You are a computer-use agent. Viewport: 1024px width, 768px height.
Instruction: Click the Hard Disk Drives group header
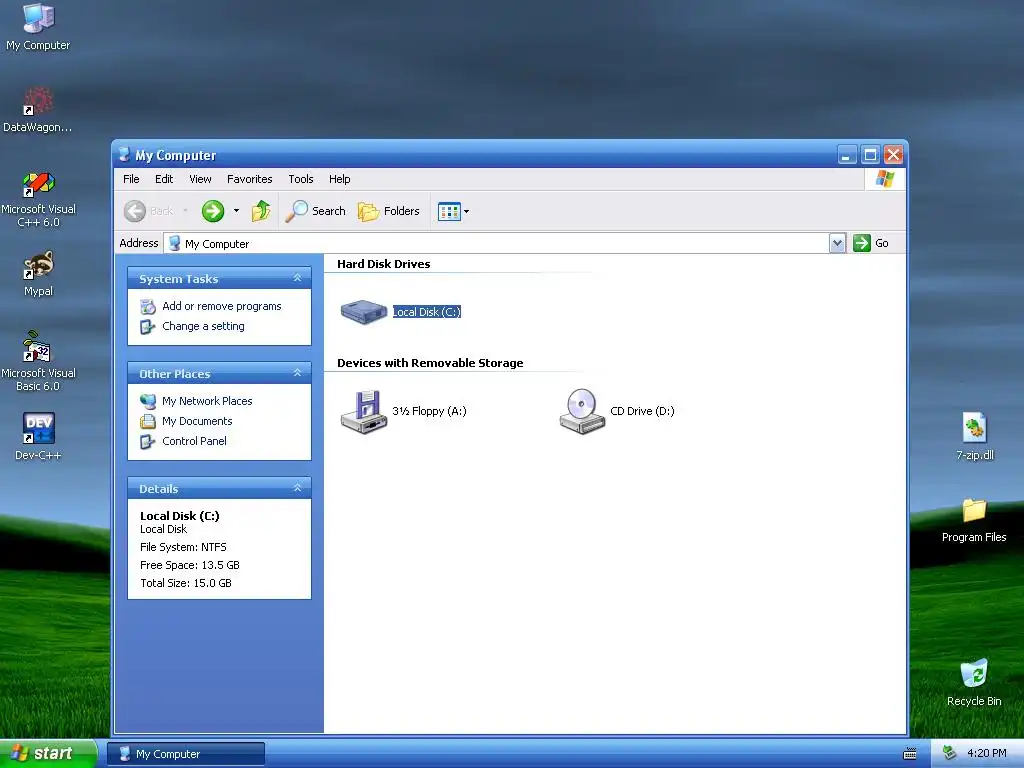(383, 264)
